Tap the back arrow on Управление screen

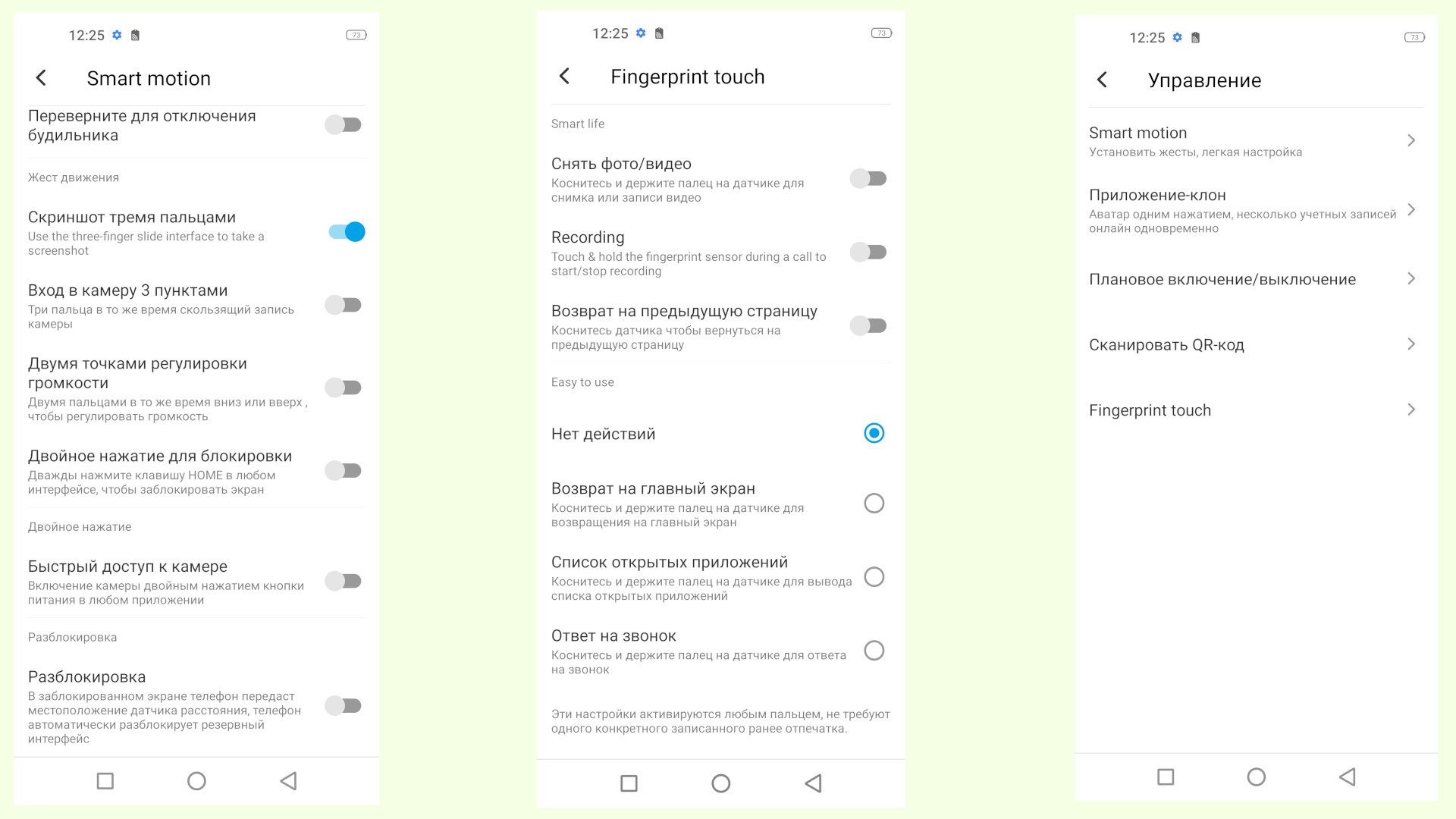pos(1100,78)
